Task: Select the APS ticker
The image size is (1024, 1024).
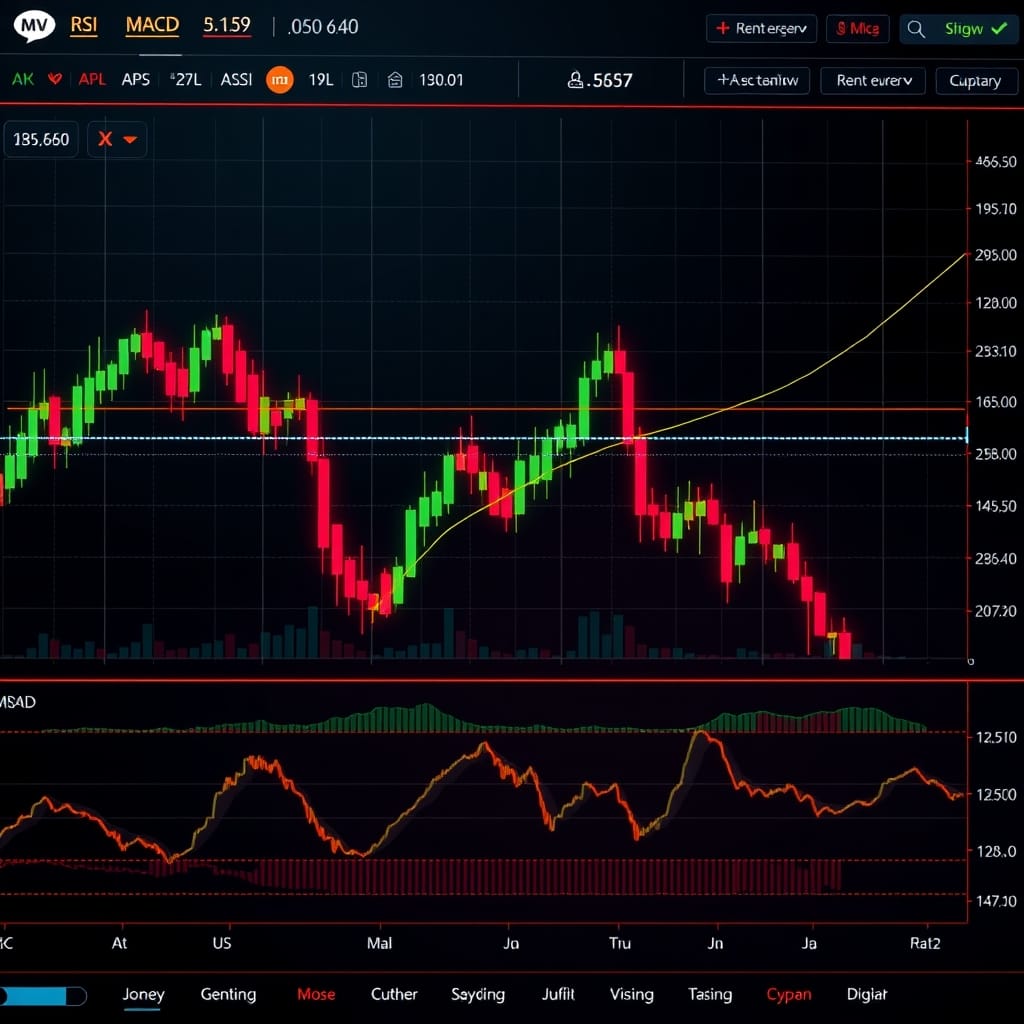Action: click(136, 80)
